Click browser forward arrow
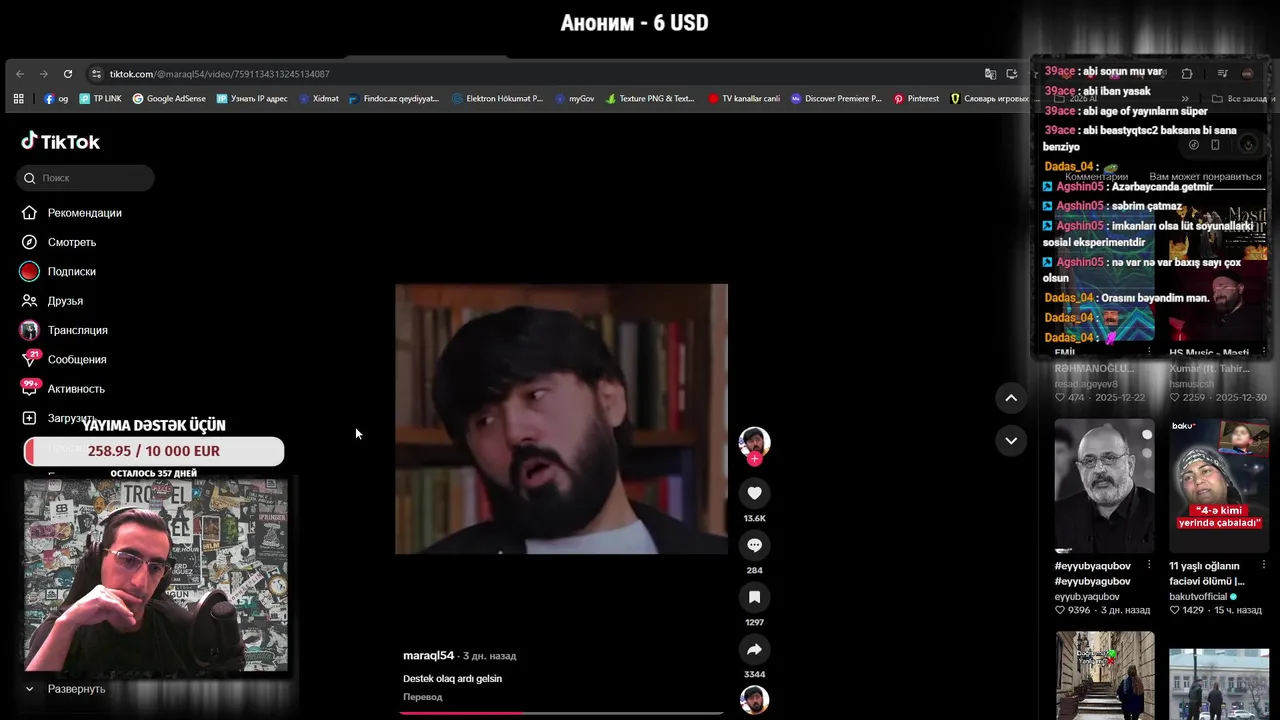Viewport: 1280px width, 720px height. (x=44, y=74)
